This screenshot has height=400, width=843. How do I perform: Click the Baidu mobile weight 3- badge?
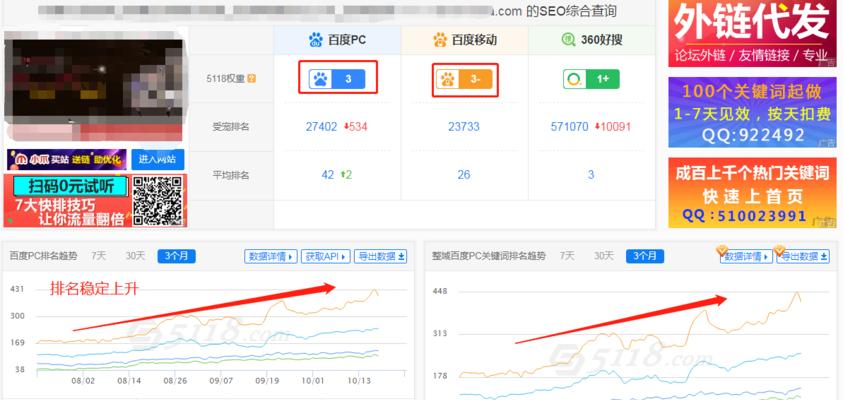pyautogui.click(x=464, y=80)
